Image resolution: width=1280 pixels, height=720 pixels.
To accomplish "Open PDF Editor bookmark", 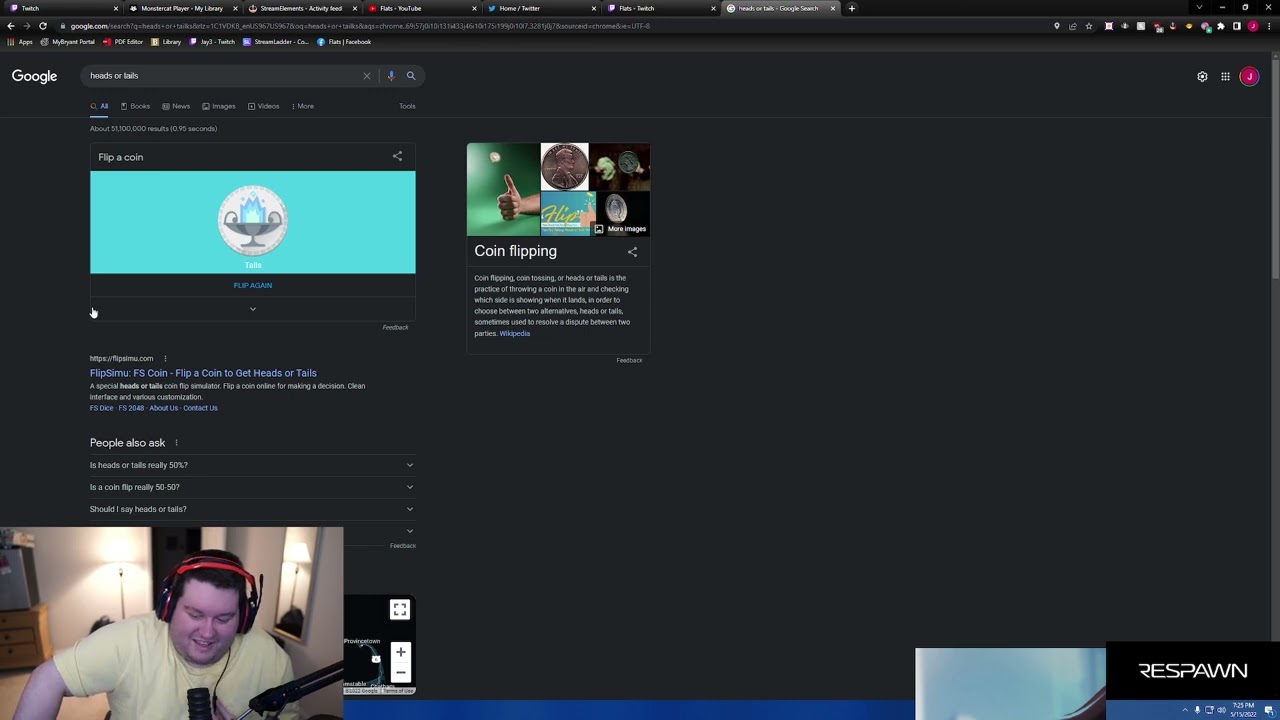I will point(123,42).
